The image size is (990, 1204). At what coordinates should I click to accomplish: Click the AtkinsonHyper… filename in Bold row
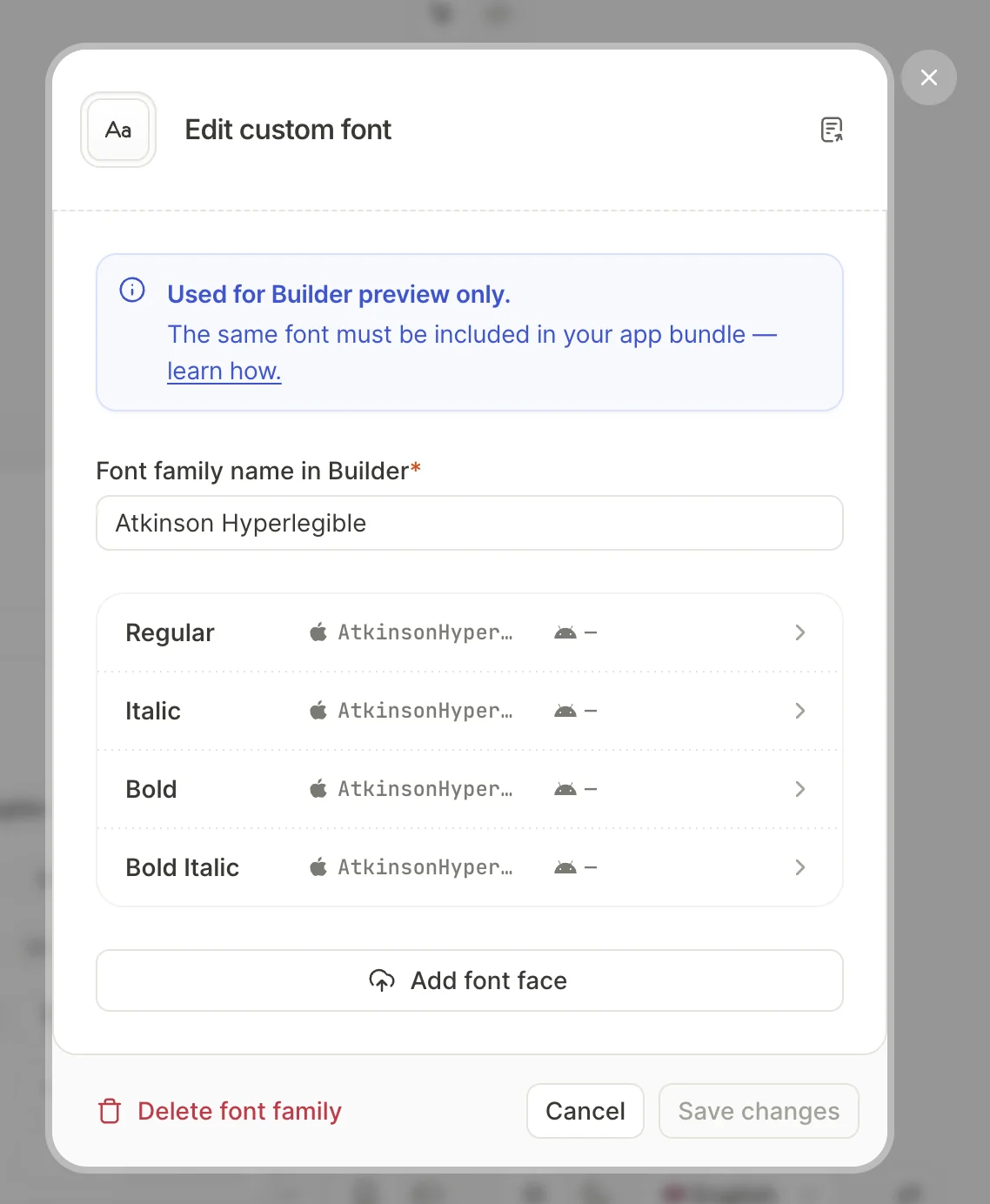[x=425, y=789]
